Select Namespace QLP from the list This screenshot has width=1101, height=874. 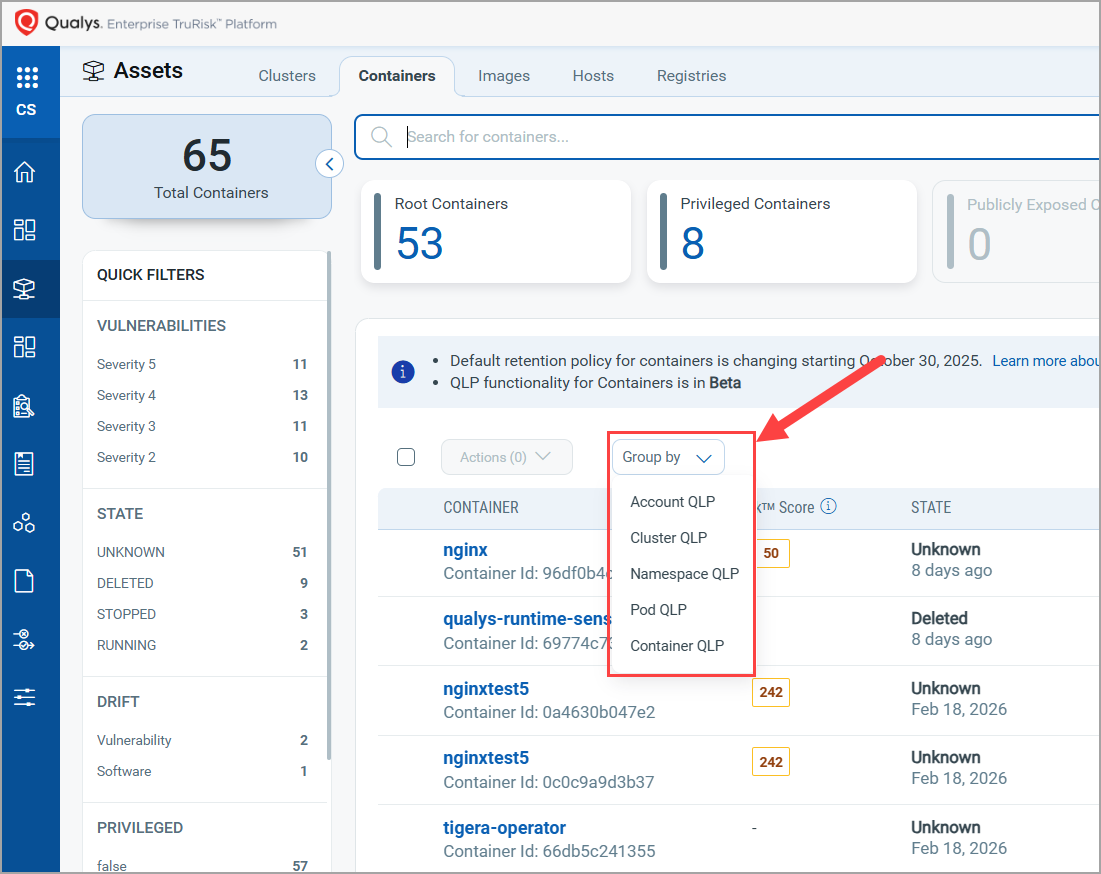(684, 574)
